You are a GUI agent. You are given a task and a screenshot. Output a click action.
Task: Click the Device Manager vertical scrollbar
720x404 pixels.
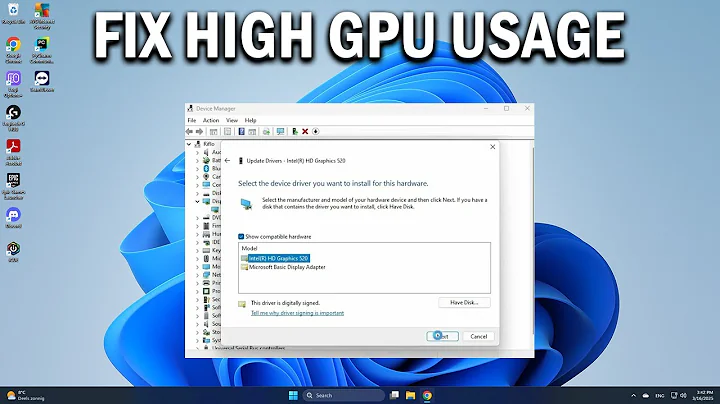point(532,239)
